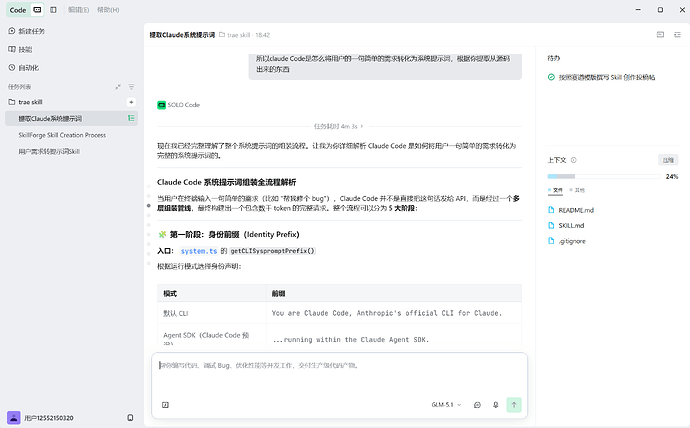Click the attachment icon in the input box
Image resolution: width=690 pixels, height=428 pixels.
165,405
